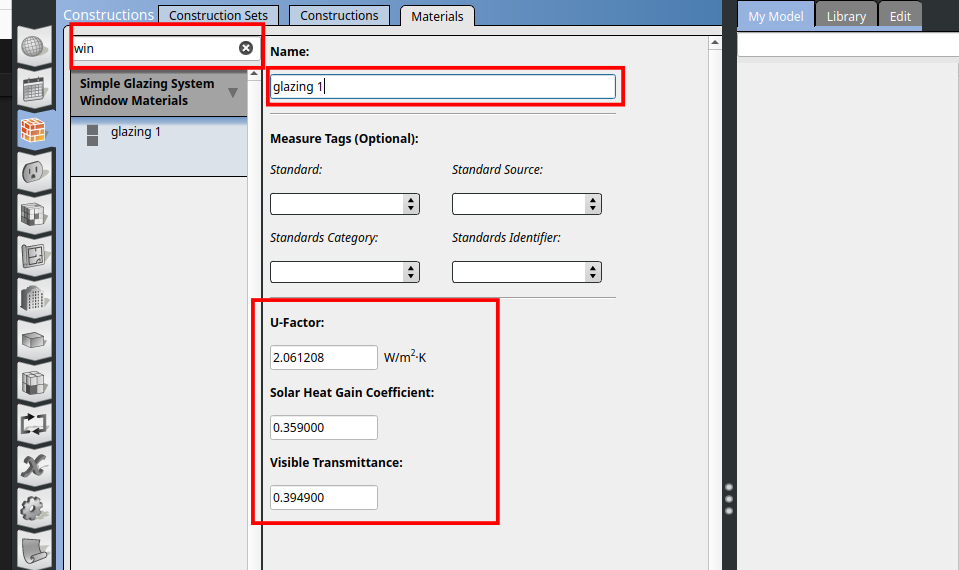
Task: Open the Space Types cube icon
Action: tap(34, 215)
